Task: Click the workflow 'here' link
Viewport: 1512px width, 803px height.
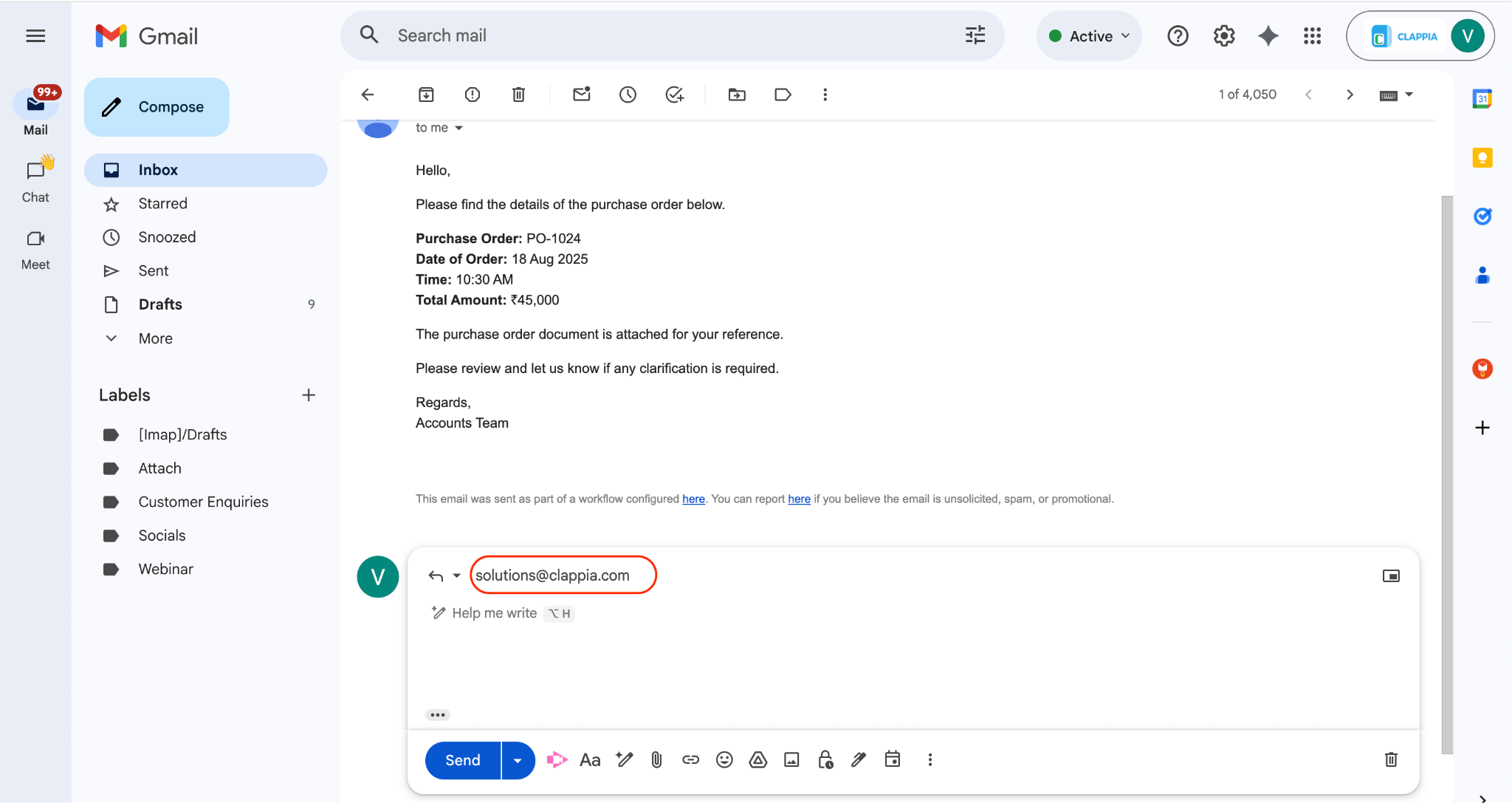Action: click(693, 499)
